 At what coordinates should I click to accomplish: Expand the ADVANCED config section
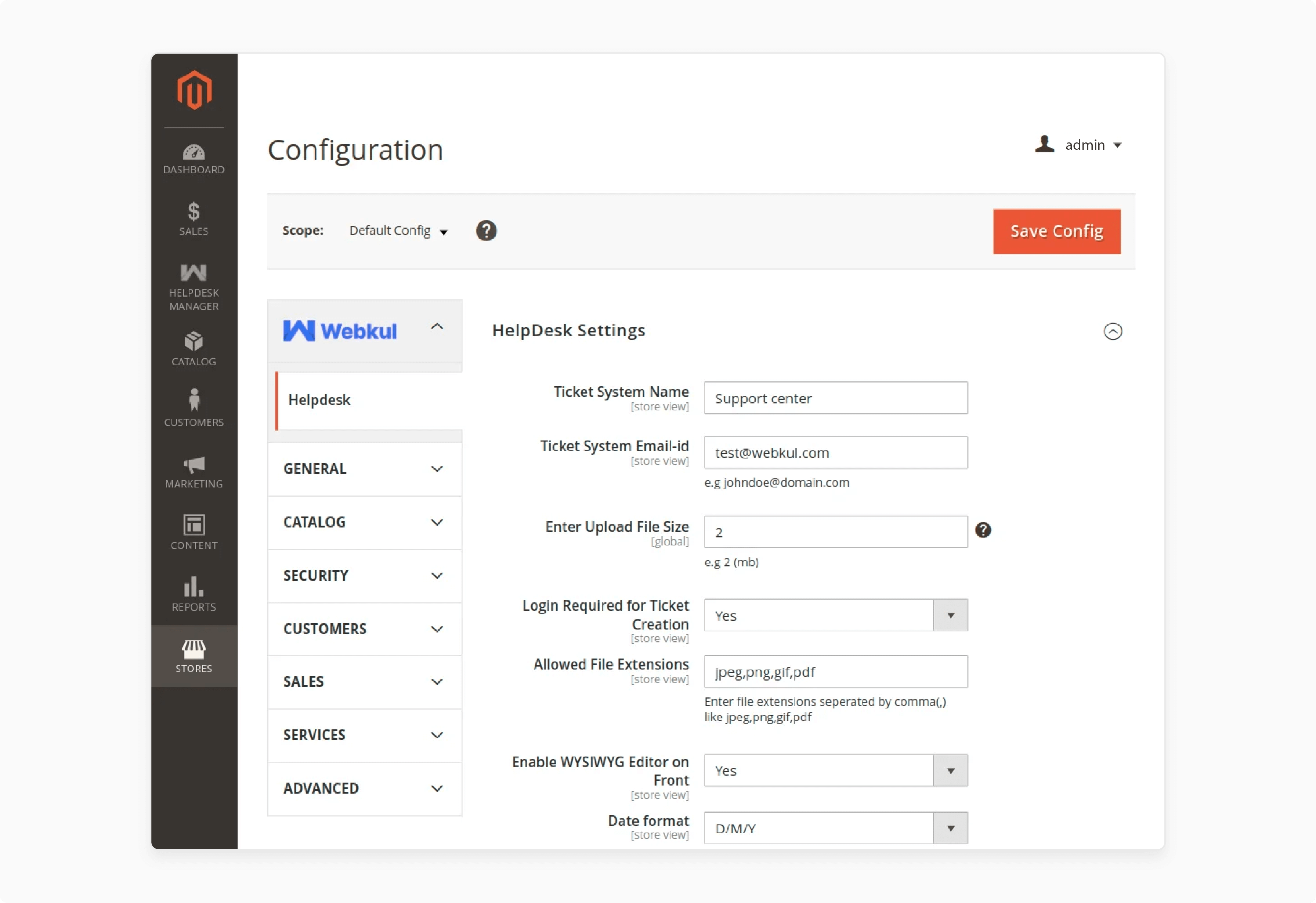(x=365, y=788)
